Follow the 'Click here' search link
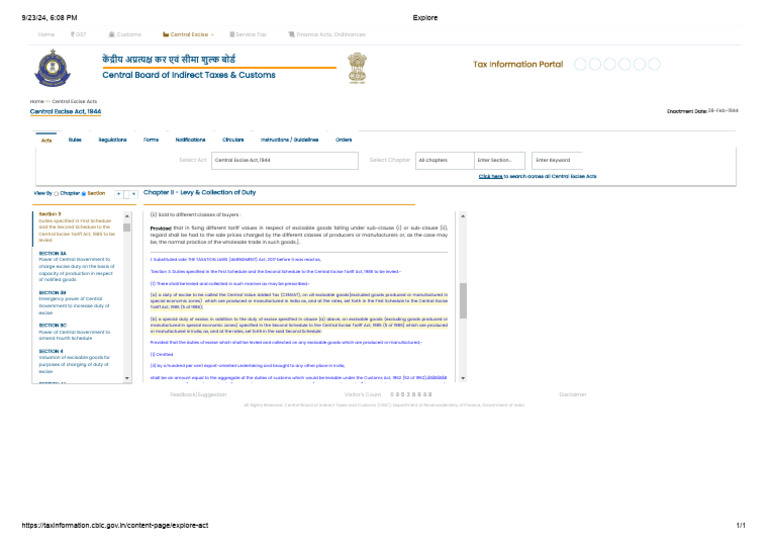The height and width of the screenshot is (543, 768). point(490,176)
